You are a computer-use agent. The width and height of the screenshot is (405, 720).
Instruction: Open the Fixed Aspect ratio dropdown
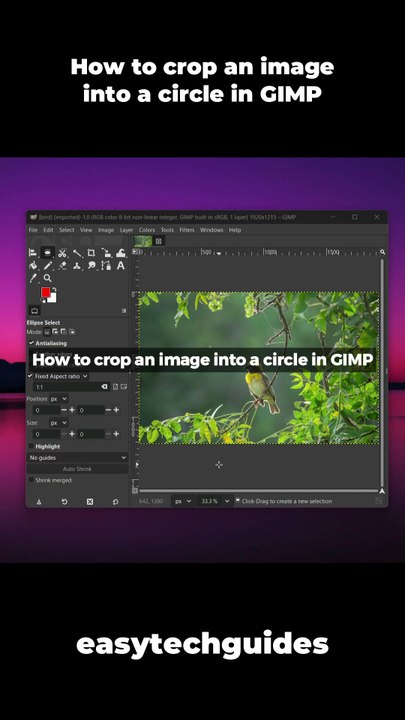(62, 376)
